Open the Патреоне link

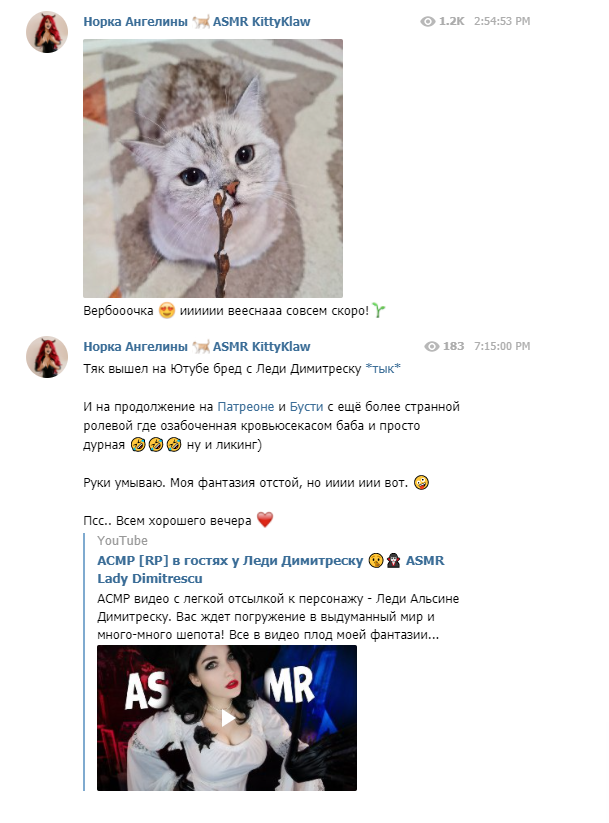246,407
